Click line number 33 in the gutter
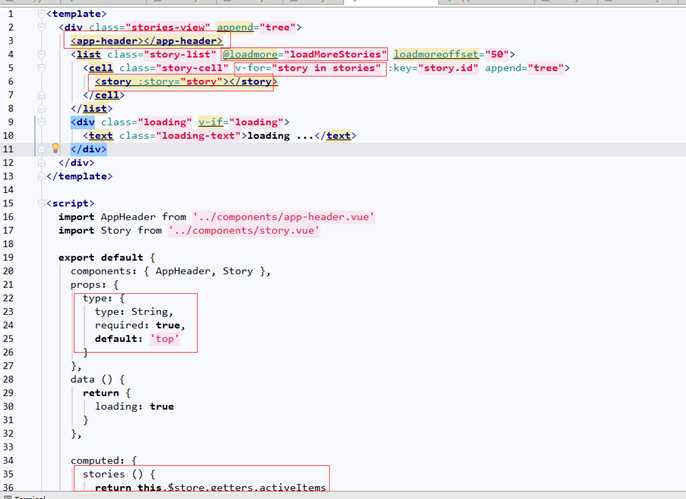 click(x=8, y=447)
